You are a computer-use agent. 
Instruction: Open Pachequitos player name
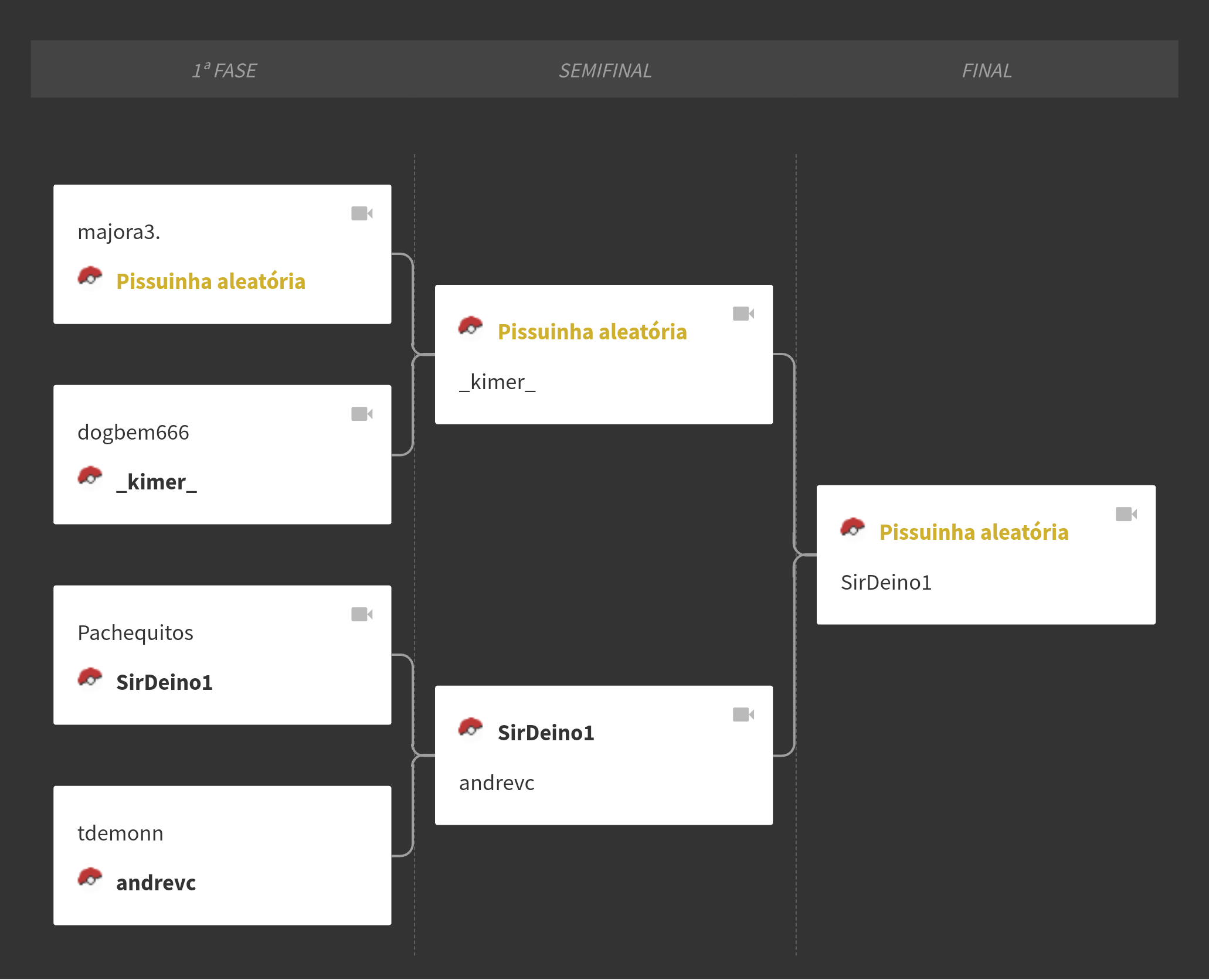(x=135, y=633)
